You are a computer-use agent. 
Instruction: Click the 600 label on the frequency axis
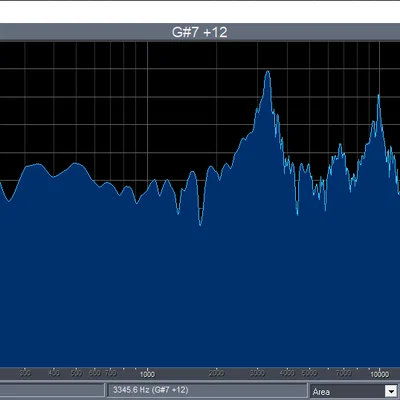coord(95,373)
